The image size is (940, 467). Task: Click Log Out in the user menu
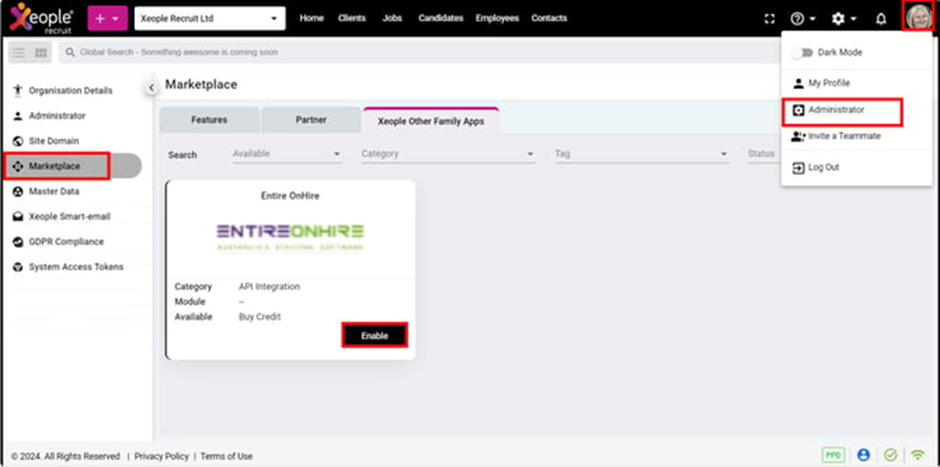coord(816,168)
